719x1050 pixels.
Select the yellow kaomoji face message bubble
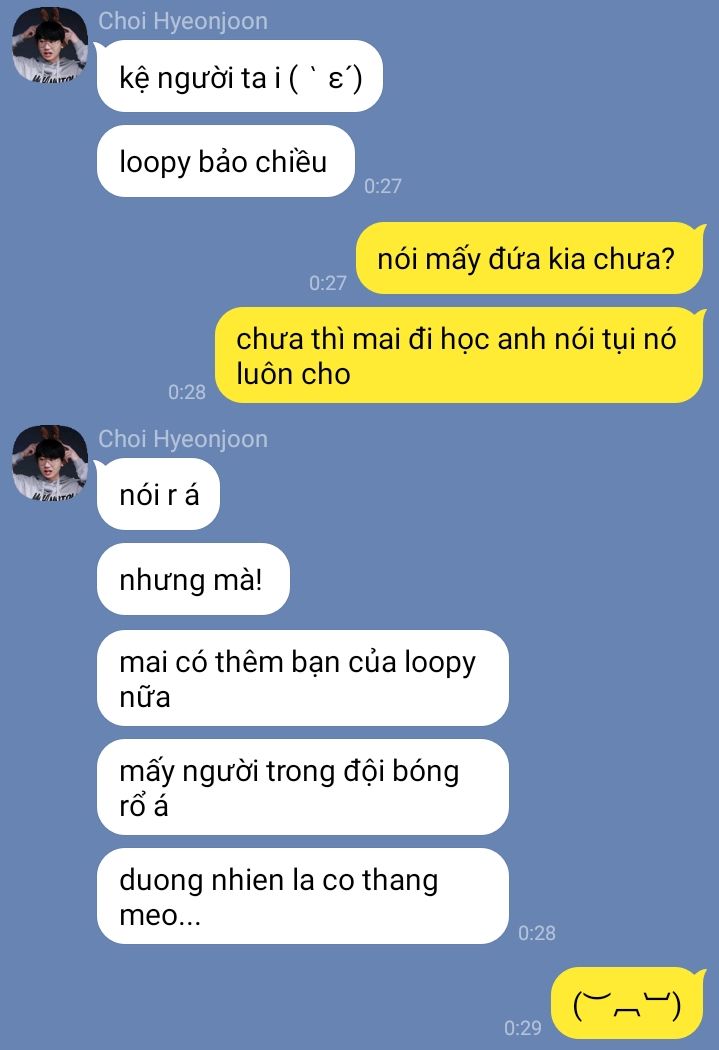[x=627, y=1003]
